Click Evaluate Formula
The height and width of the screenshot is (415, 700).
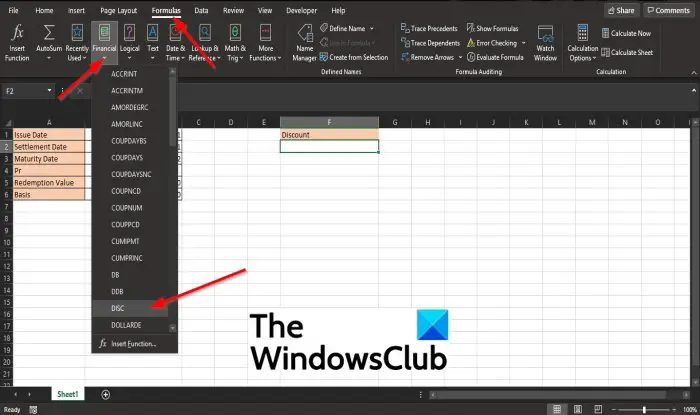click(495, 57)
